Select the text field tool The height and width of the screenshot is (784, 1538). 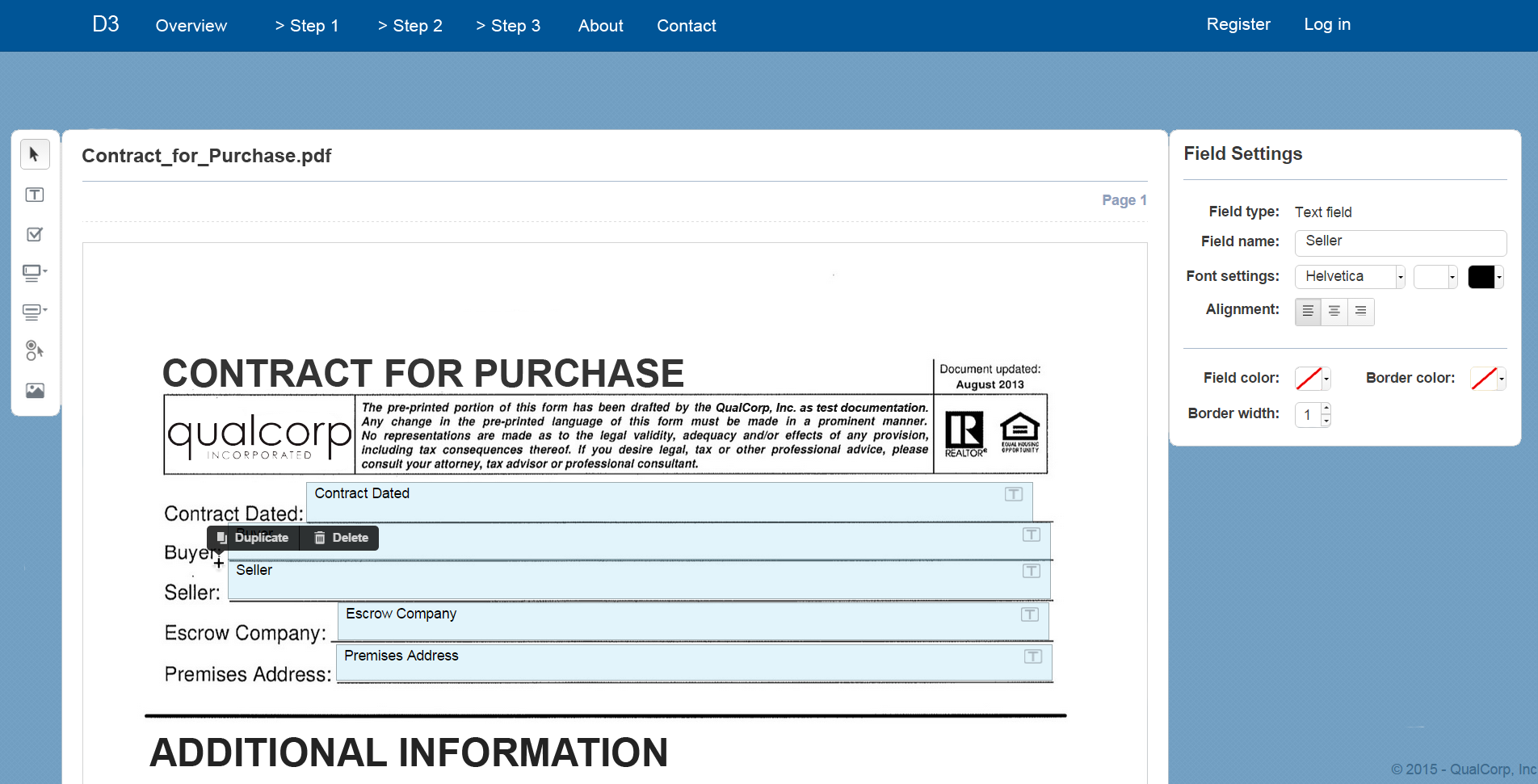click(35, 195)
